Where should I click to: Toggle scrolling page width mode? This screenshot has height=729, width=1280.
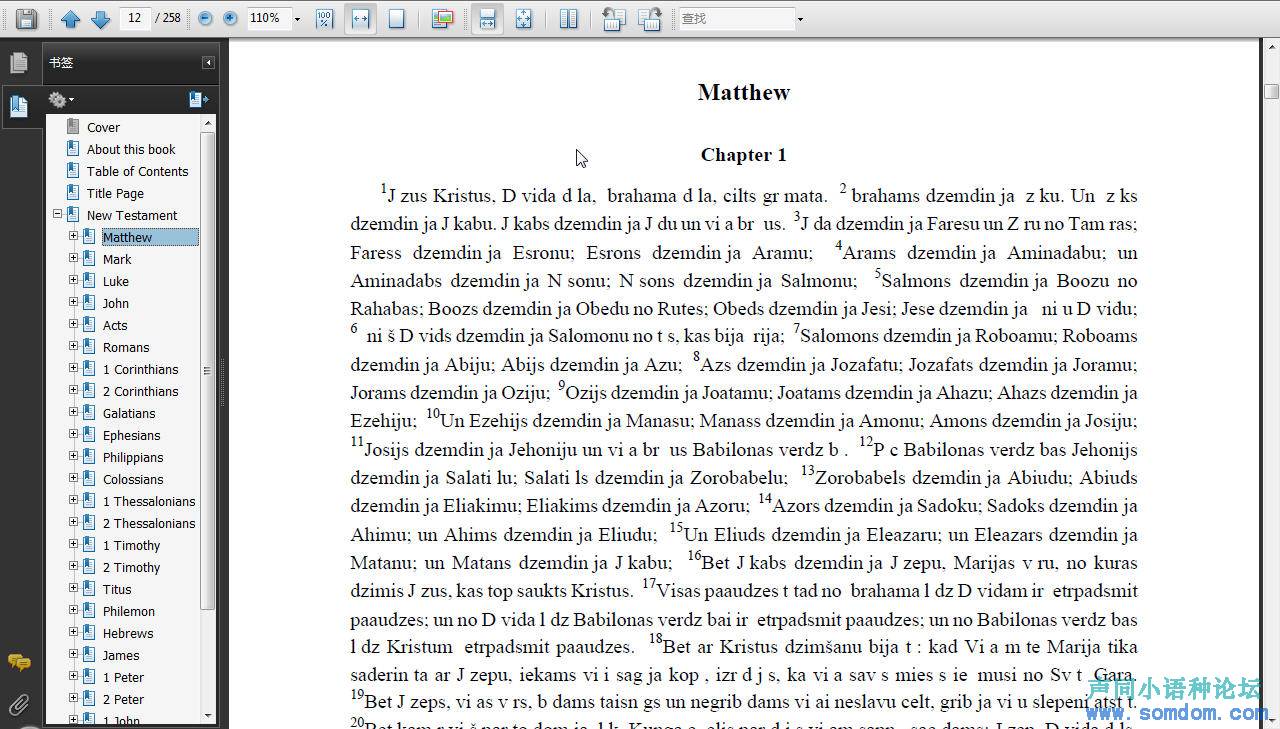tap(487, 18)
